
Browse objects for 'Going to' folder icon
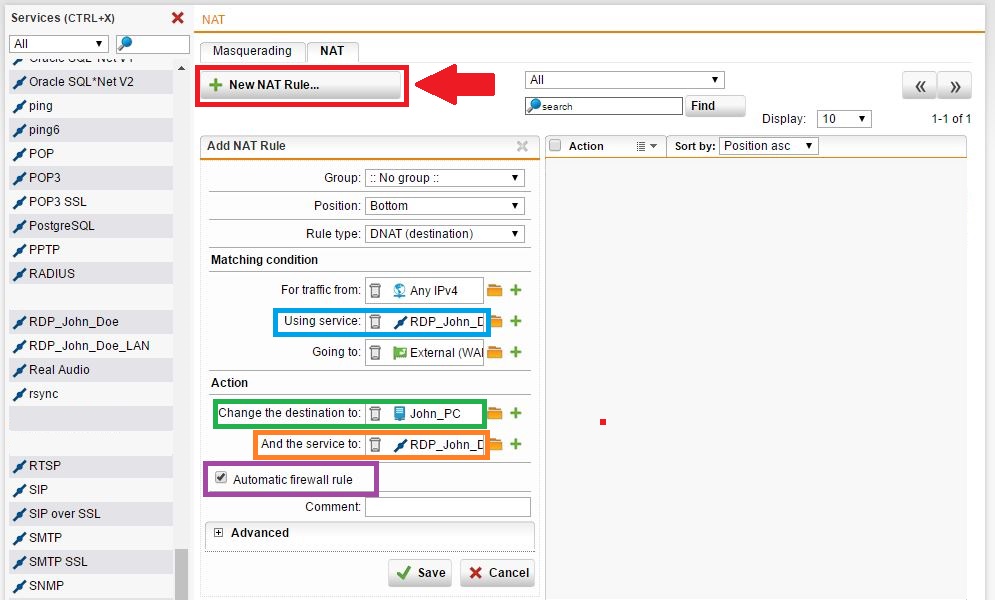point(494,352)
